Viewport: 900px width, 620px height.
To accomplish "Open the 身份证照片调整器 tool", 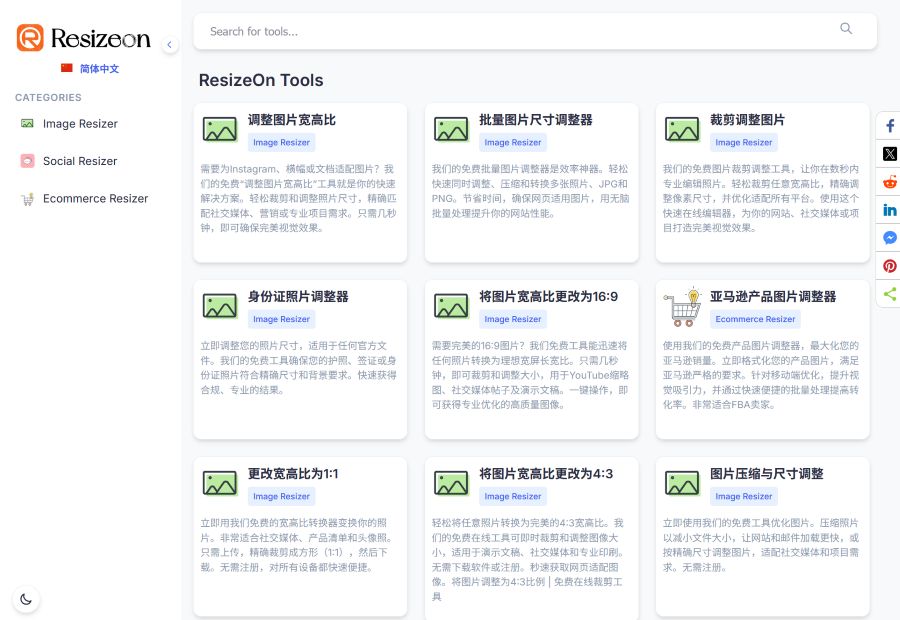I will [298, 297].
